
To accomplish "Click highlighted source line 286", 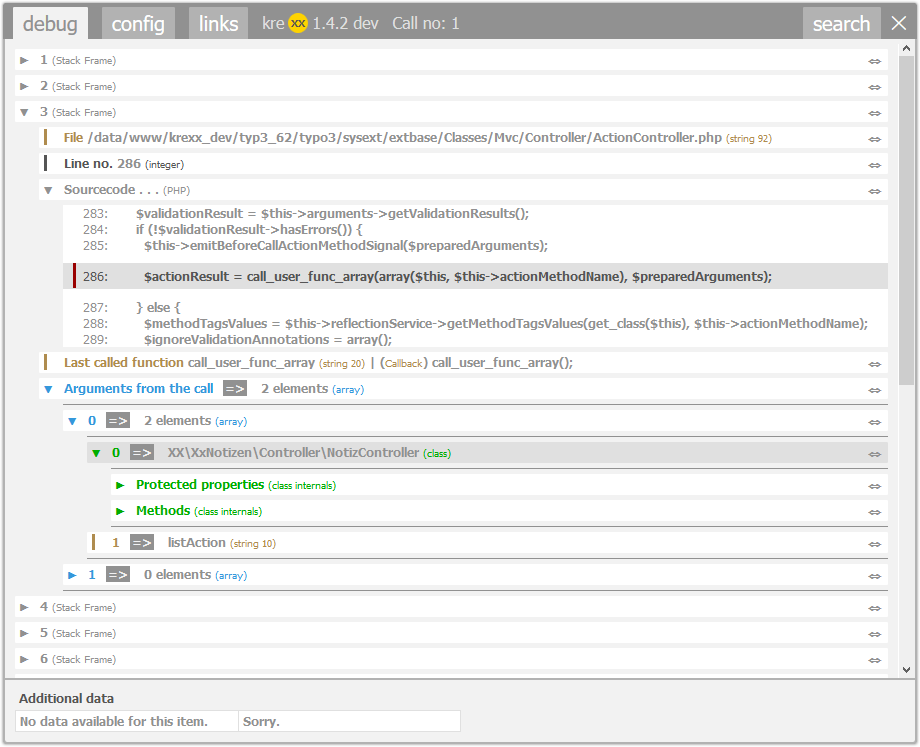I will pyautogui.click(x=475, y=276).
